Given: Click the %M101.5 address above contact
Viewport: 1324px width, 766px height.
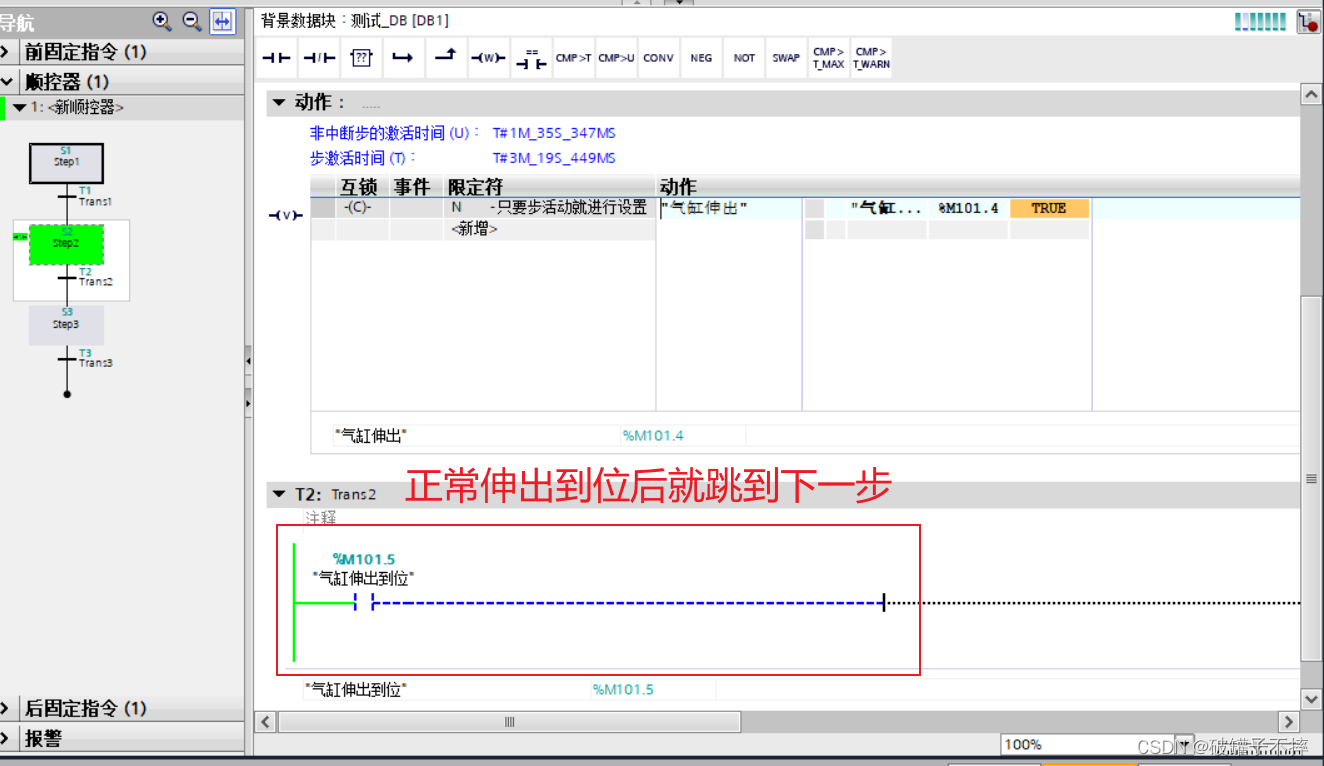Looking at the screenshot, I should 364,559.
